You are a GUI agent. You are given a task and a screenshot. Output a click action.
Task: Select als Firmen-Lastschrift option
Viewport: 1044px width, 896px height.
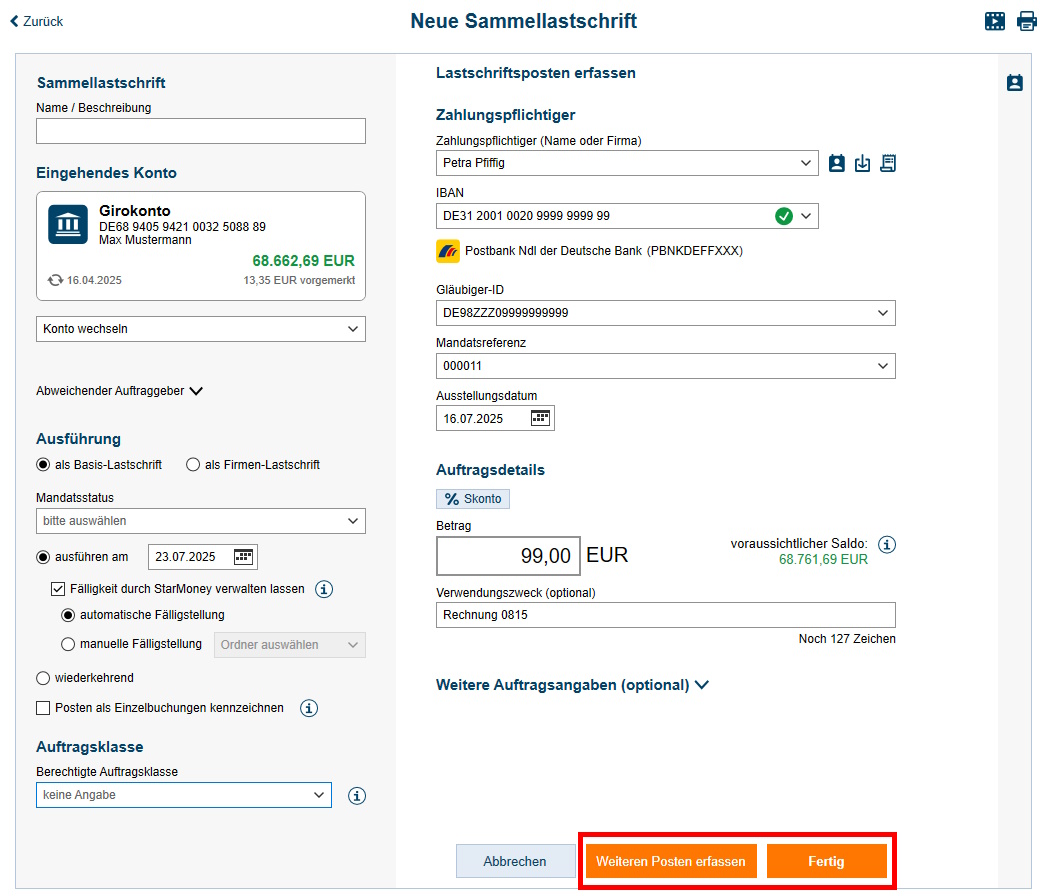tap(193, 465)
